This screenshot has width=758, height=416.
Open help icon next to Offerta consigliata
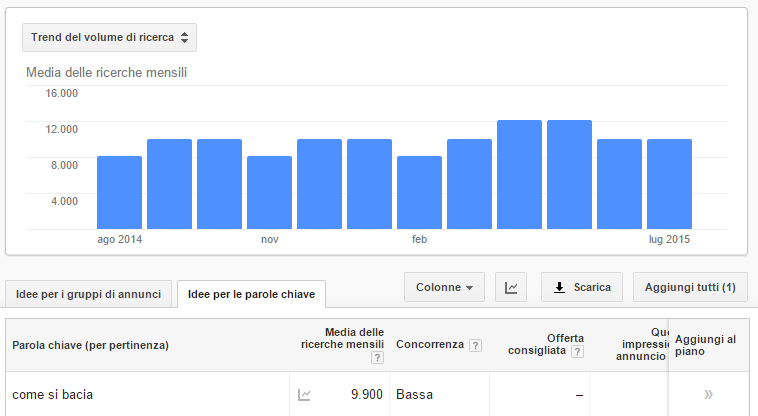coord(577,352)
